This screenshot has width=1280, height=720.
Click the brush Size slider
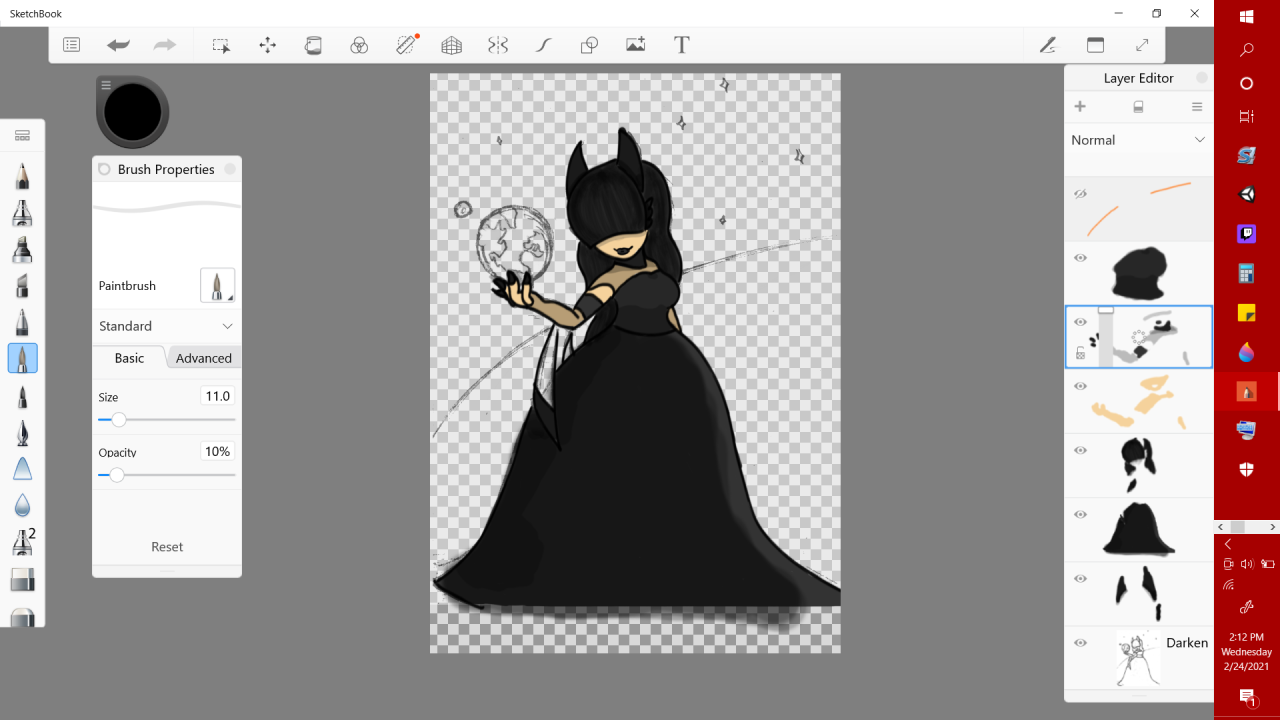pyautogui.click(x=167, y=420)
